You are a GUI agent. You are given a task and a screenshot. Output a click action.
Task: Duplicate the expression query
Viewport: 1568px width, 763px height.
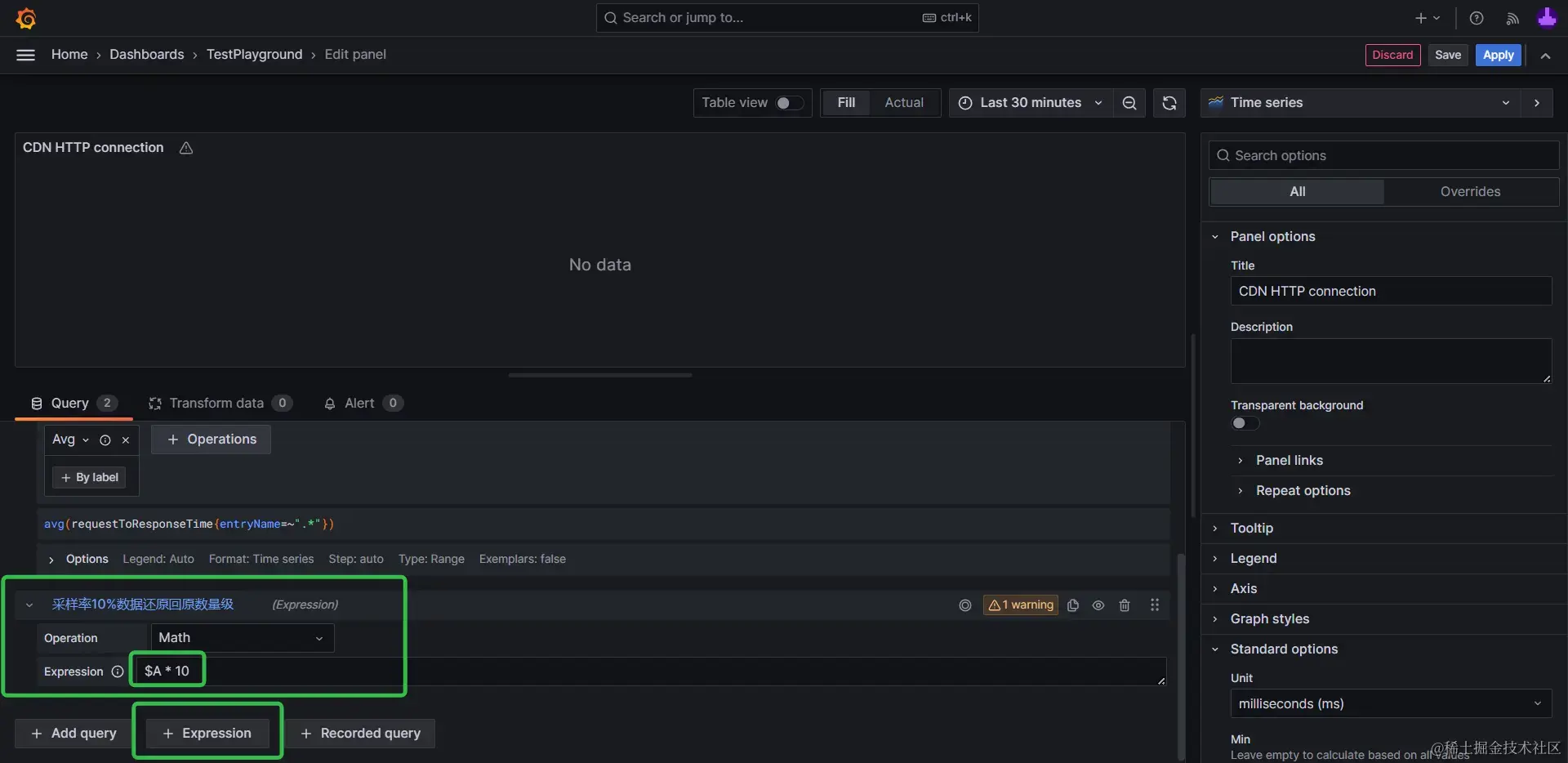(x=1073, y=605)
